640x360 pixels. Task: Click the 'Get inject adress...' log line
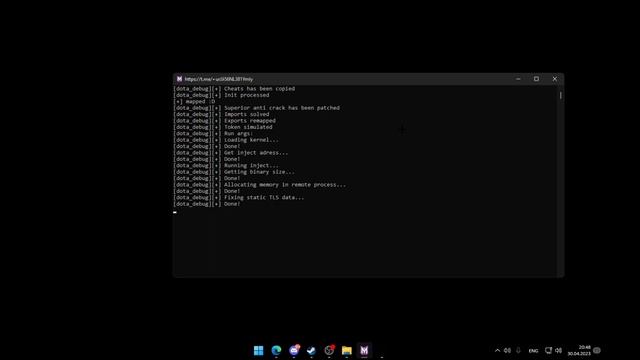point(231,153)
